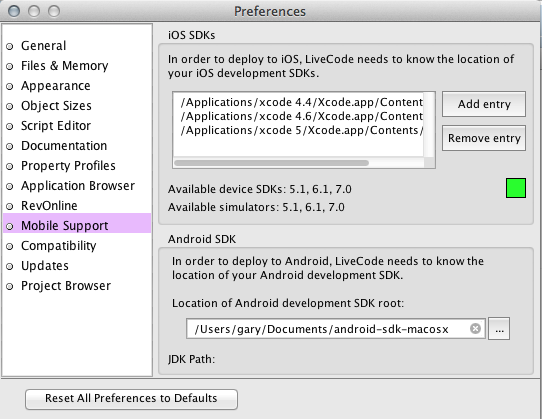The image size is (542, 419).
Task: Browse for Android SDK root folder
Action: (x=499, y=329)
